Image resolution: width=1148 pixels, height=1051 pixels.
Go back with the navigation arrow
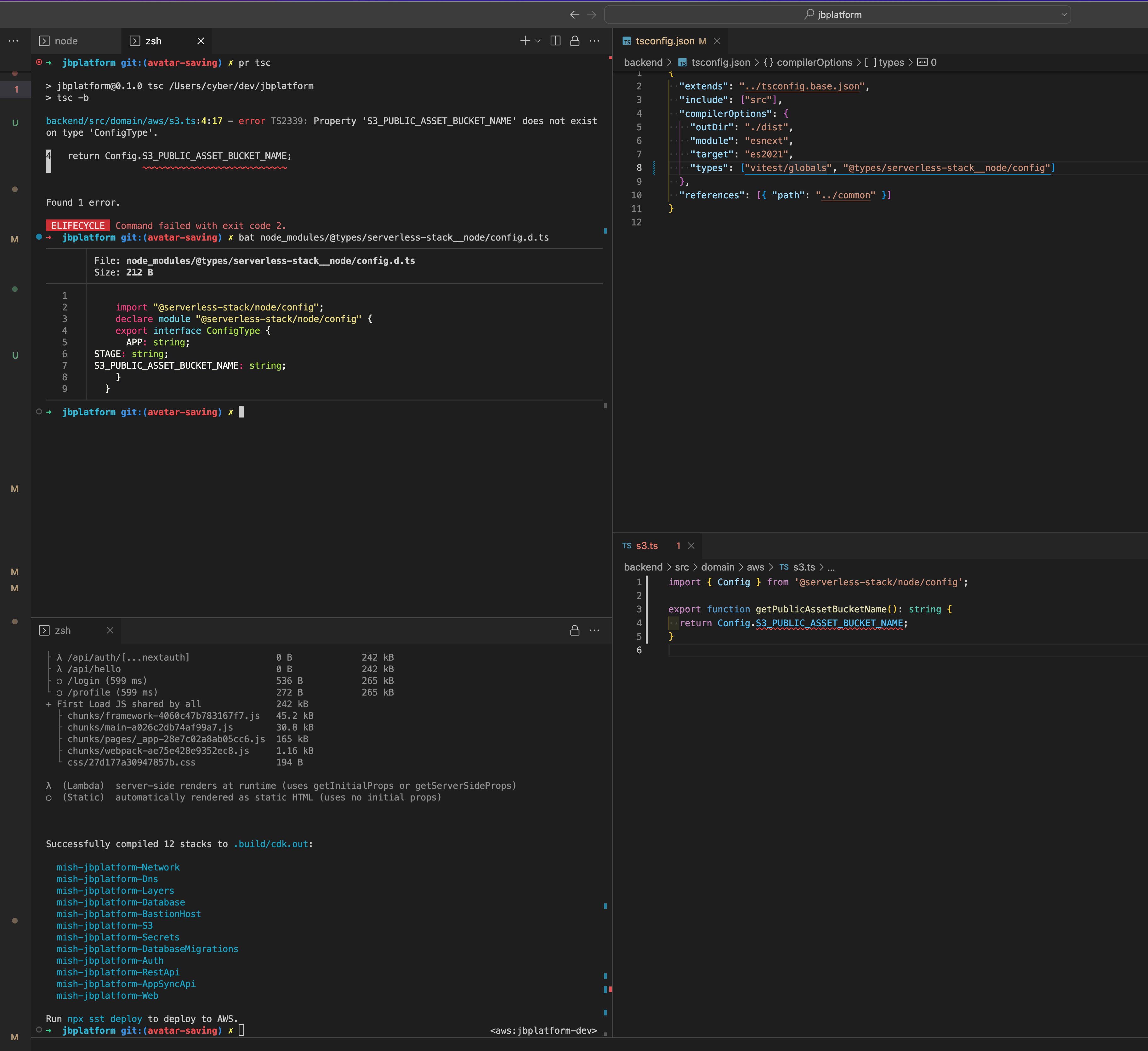point(575,15)
